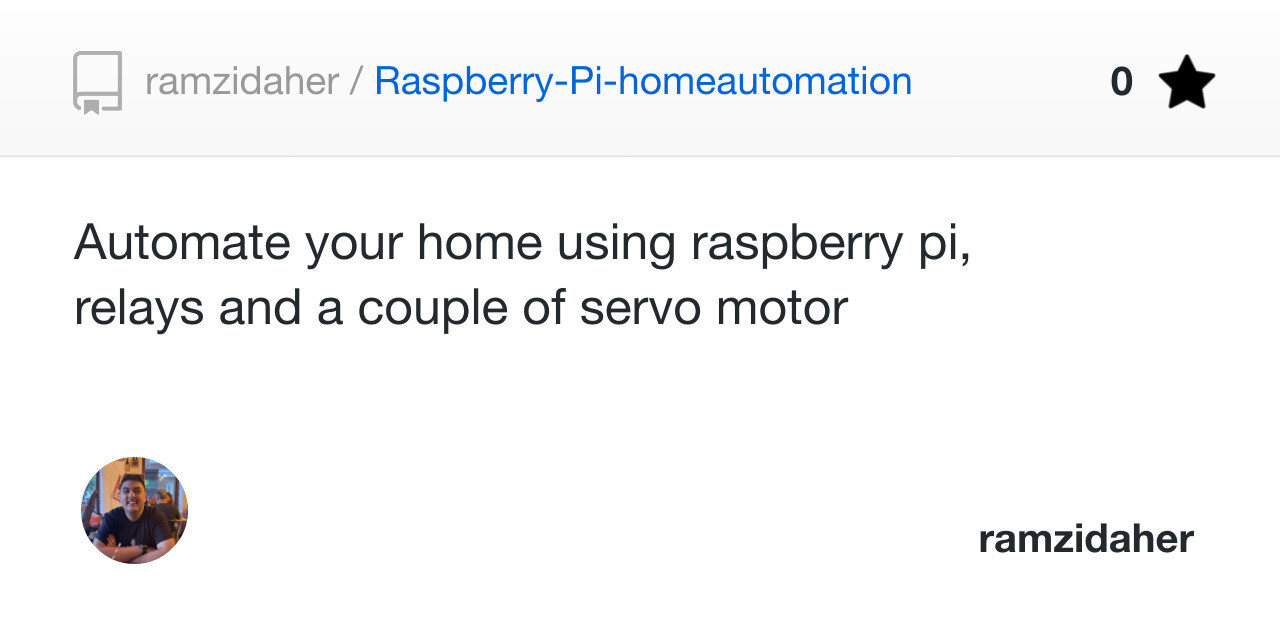Click the black star icon

tap(1186, 83)
